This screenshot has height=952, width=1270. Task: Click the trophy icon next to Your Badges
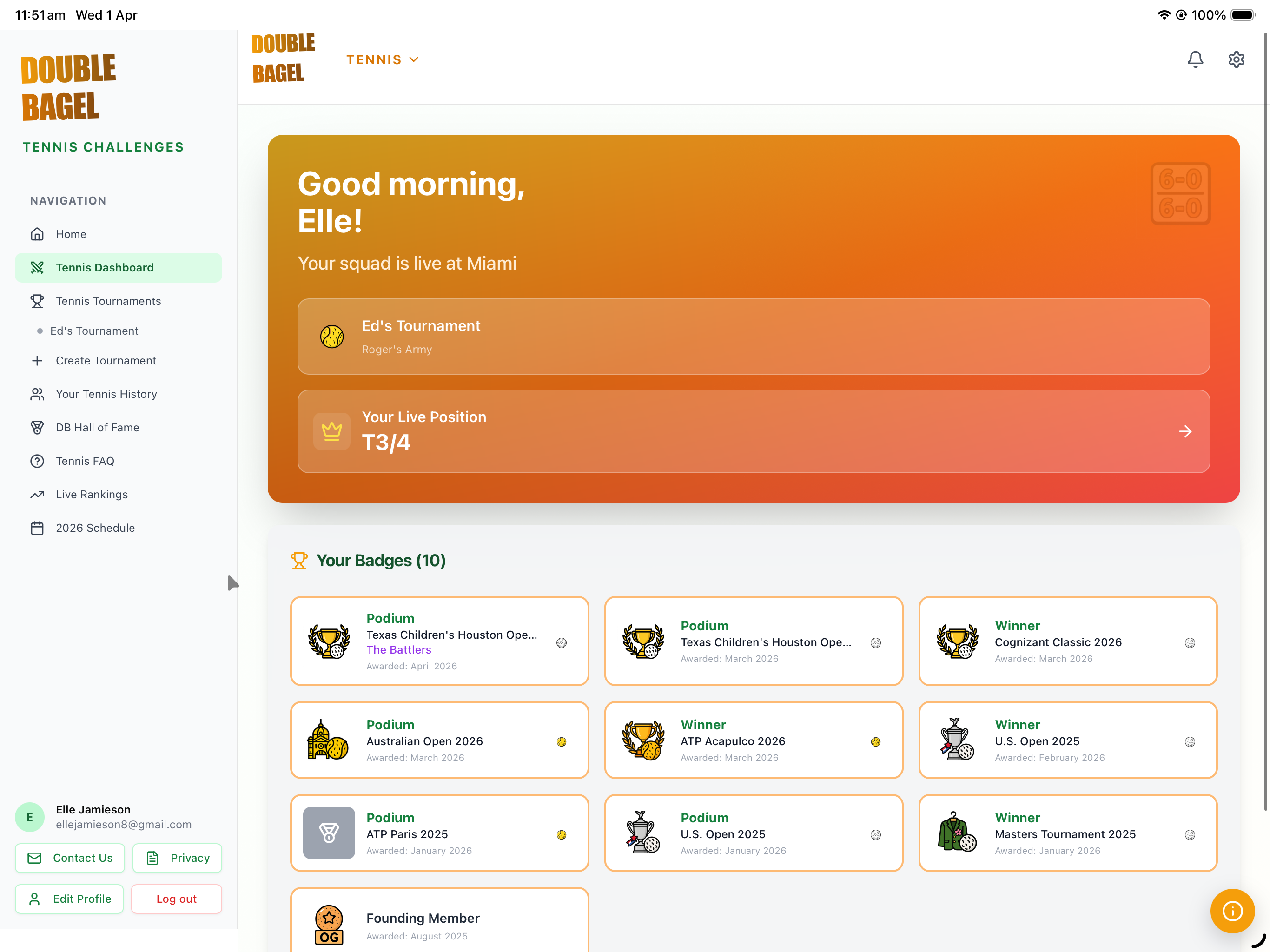[x=299, y=561]
